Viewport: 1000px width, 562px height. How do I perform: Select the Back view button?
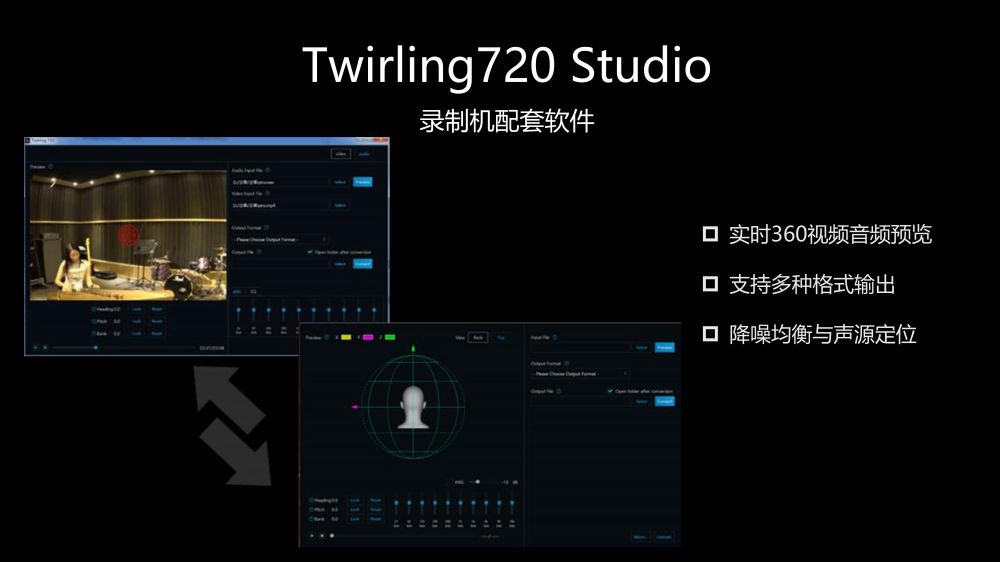coord(478,338)
